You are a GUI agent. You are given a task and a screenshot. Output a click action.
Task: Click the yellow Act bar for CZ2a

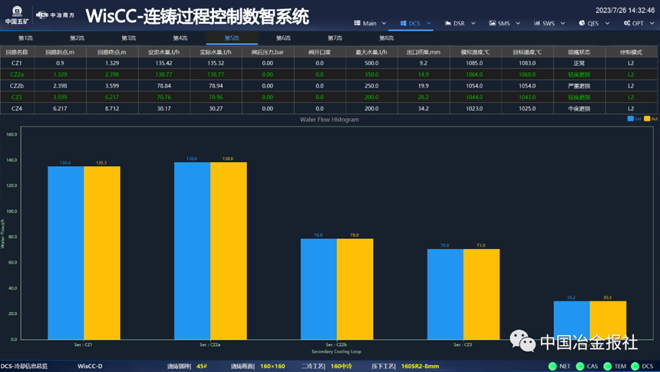click(x=229, y=251)
